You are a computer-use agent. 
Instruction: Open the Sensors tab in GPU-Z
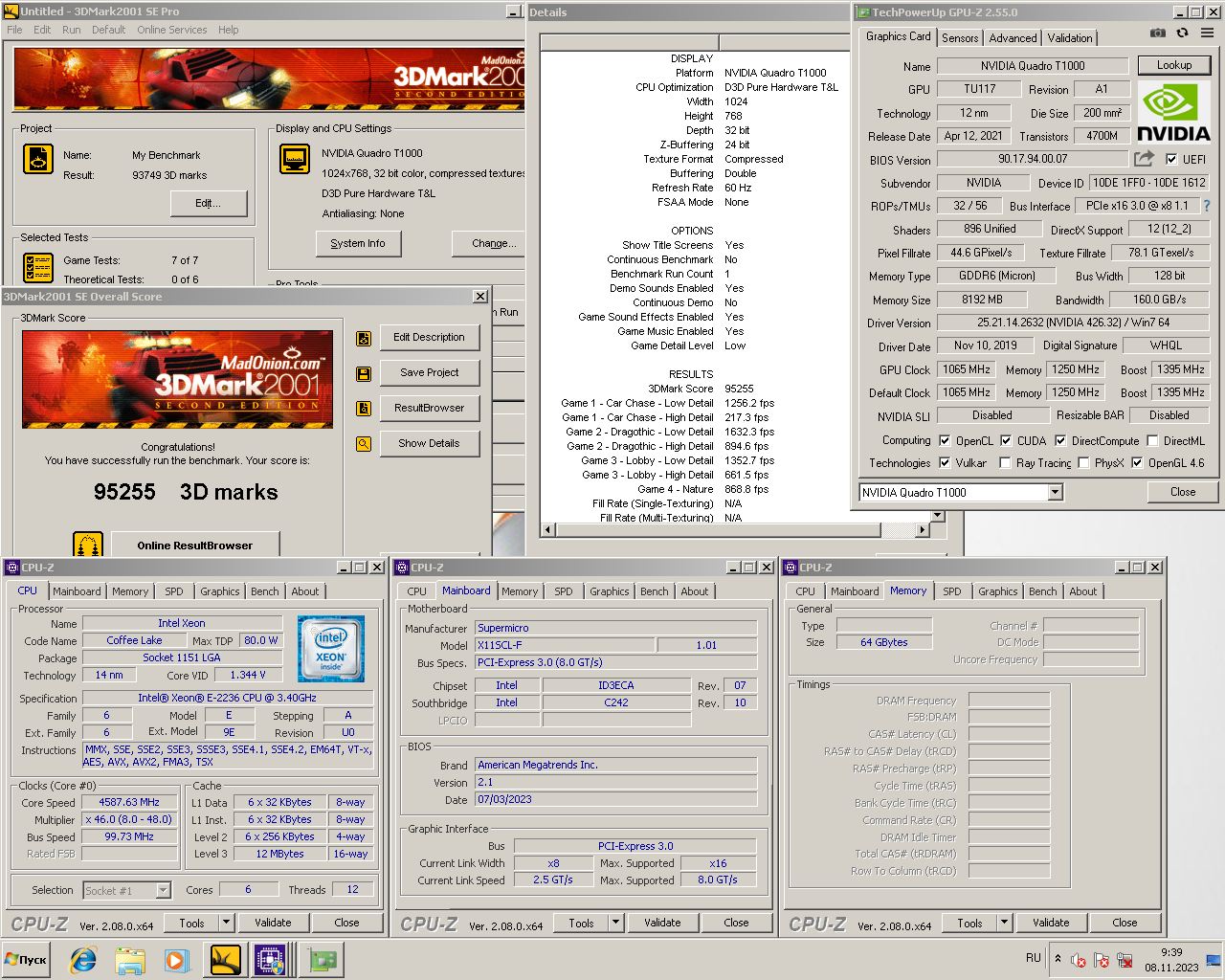click(x=960, y=38)
